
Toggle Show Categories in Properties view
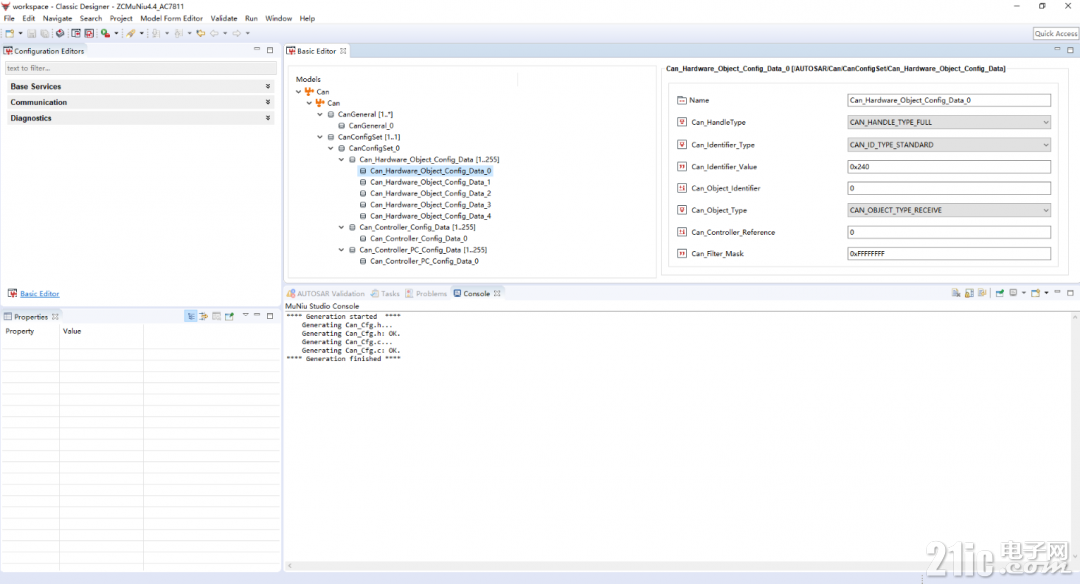(191, 316)
